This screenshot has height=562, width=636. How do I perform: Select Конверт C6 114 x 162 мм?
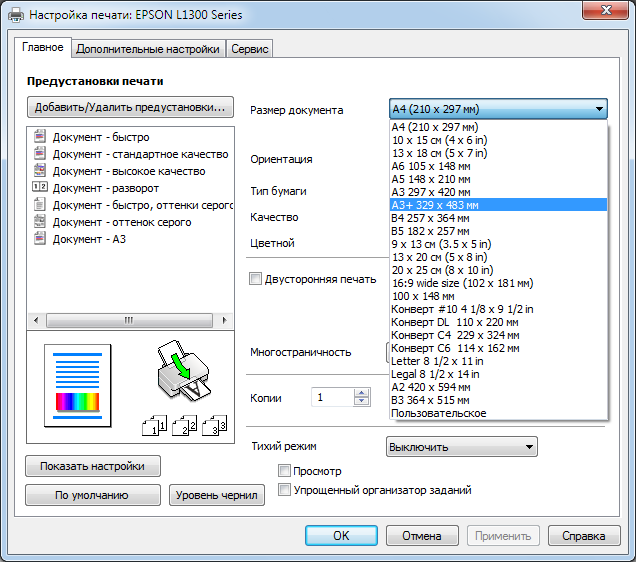click(x=498, y=348)
